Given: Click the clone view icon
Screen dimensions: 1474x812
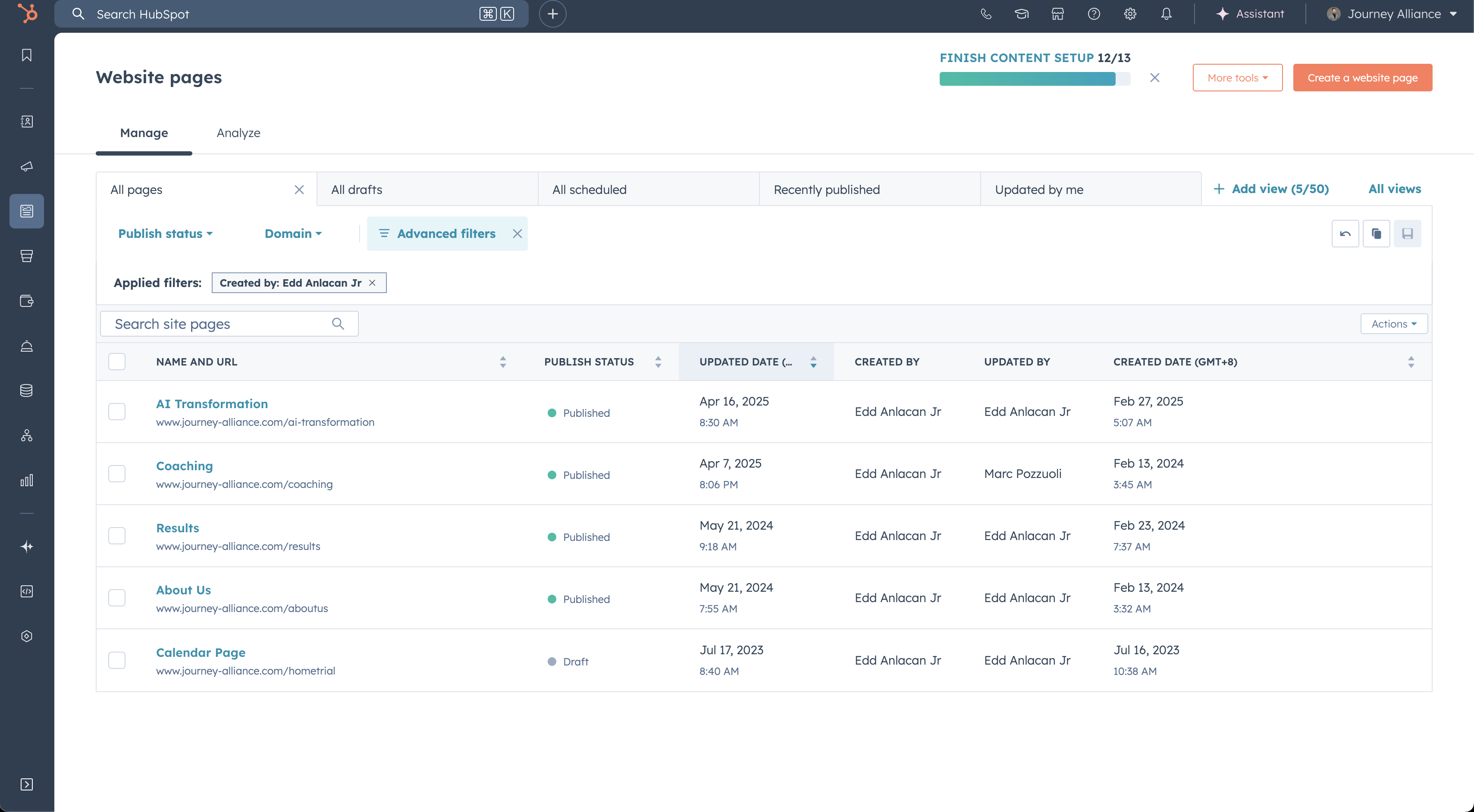Looking at the screenshot, I should [1376, 233].
